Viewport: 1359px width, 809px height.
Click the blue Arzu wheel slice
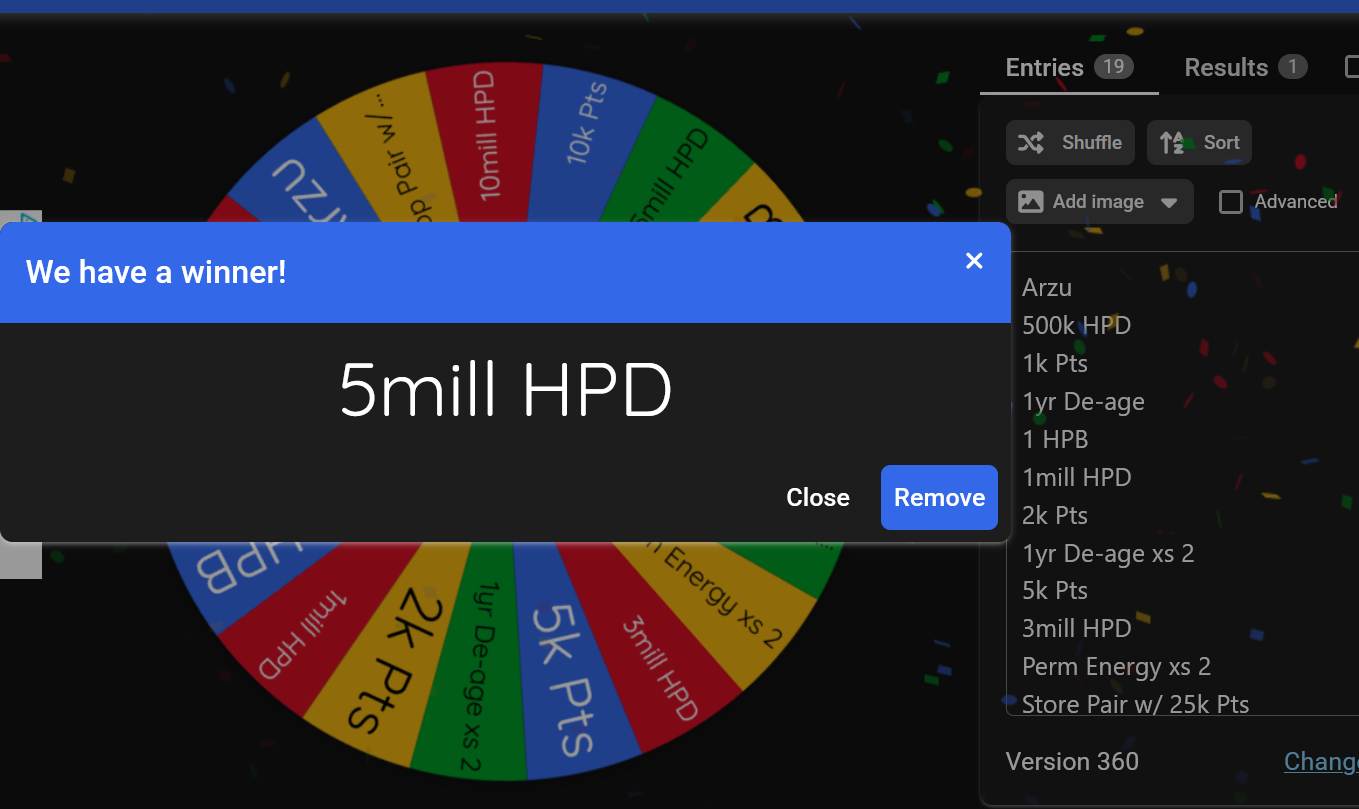pyautogui.click(x=300, y=178)
